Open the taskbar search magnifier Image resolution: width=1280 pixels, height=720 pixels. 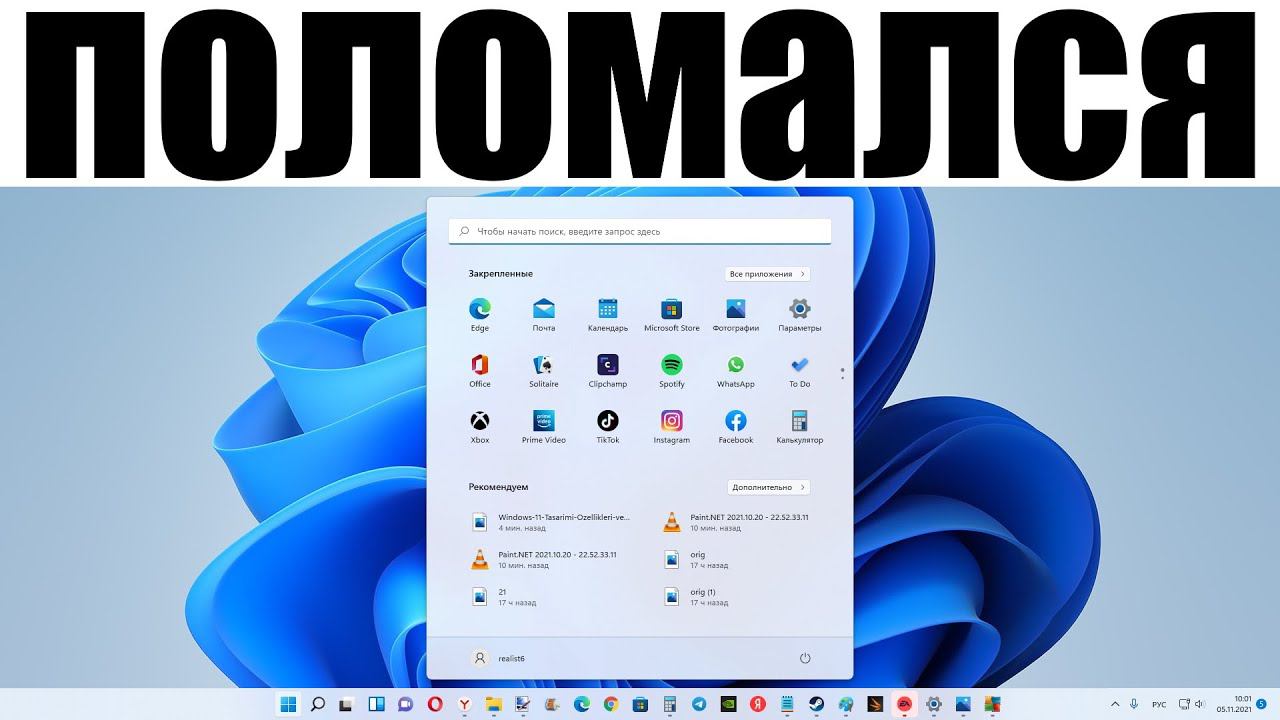tap(318, 704)
